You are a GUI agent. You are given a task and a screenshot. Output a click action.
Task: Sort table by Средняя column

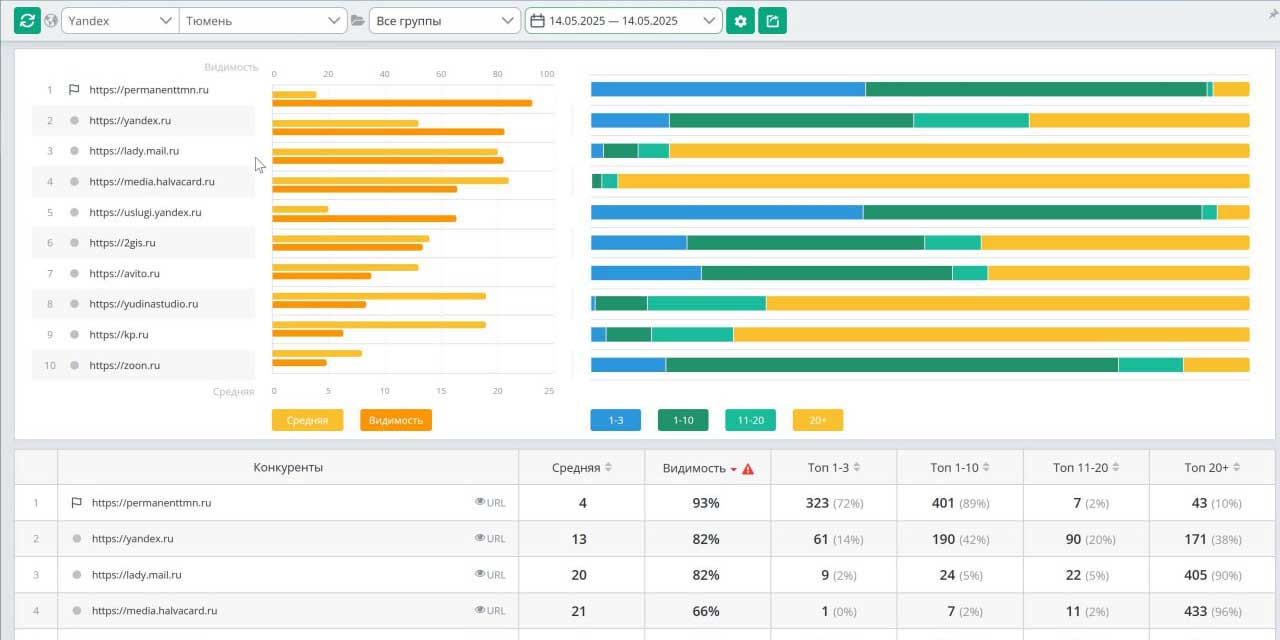tap(581, 467)
